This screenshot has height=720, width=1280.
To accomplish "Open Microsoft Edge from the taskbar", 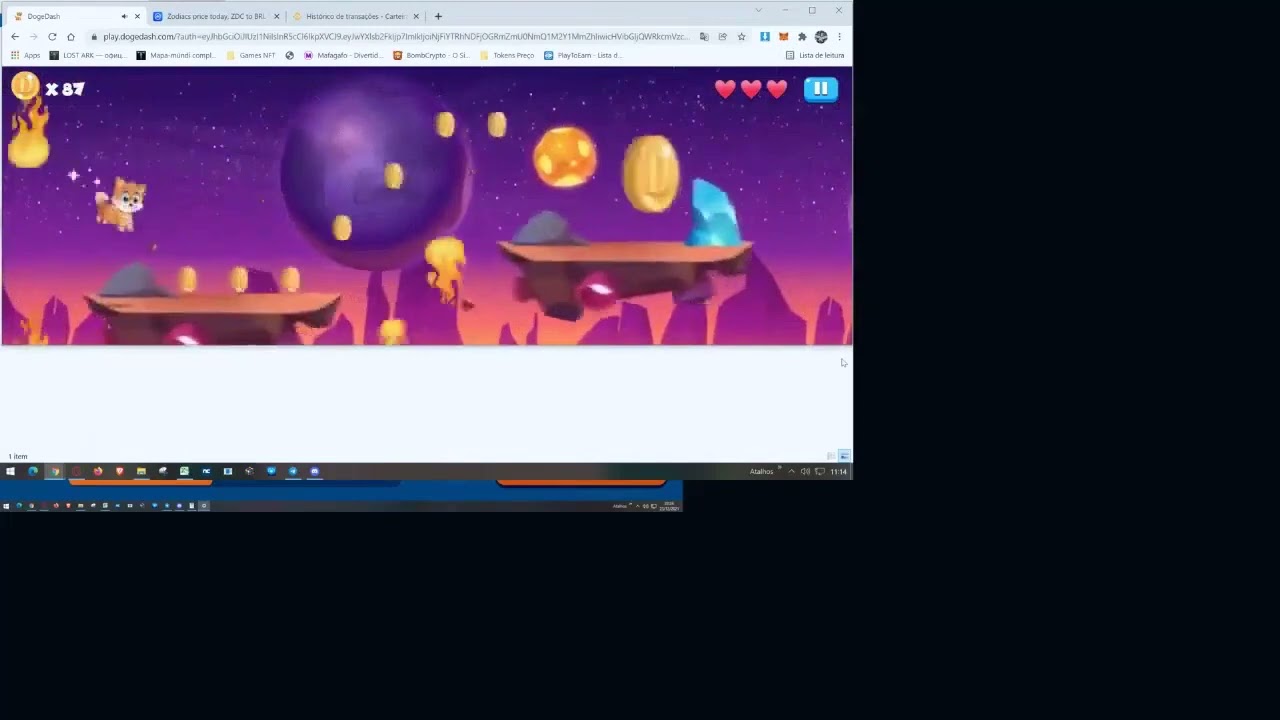I will point(33,471).
